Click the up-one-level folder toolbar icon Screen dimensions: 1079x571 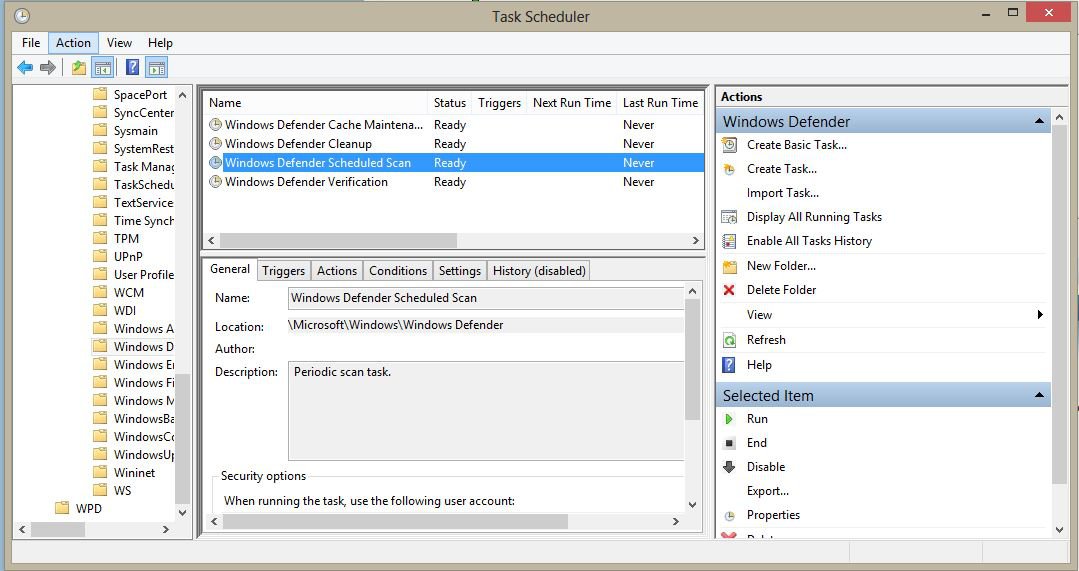[x=78, y=68]
